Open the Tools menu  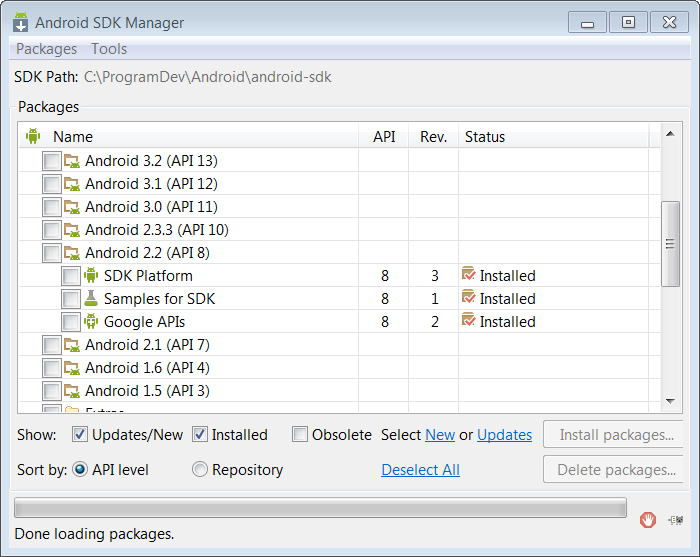[109, 49]
